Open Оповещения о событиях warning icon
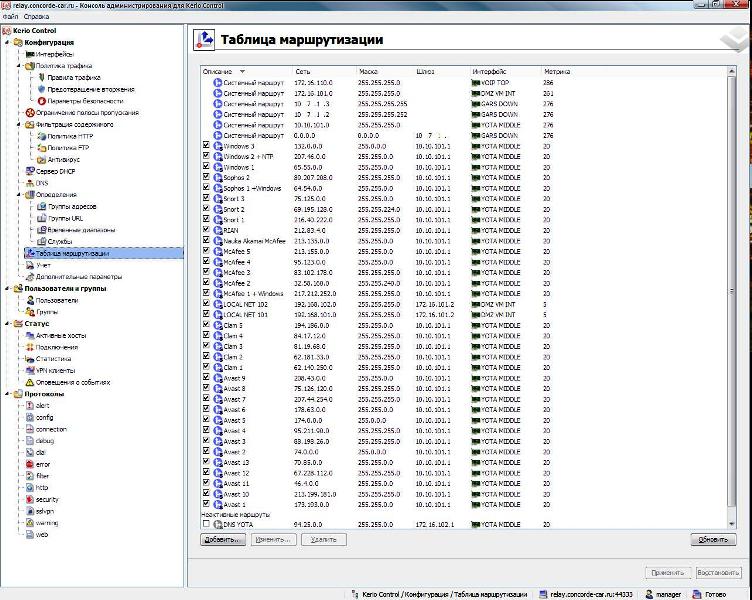Viewport: 752px width, 600px height. click(30, 382)
